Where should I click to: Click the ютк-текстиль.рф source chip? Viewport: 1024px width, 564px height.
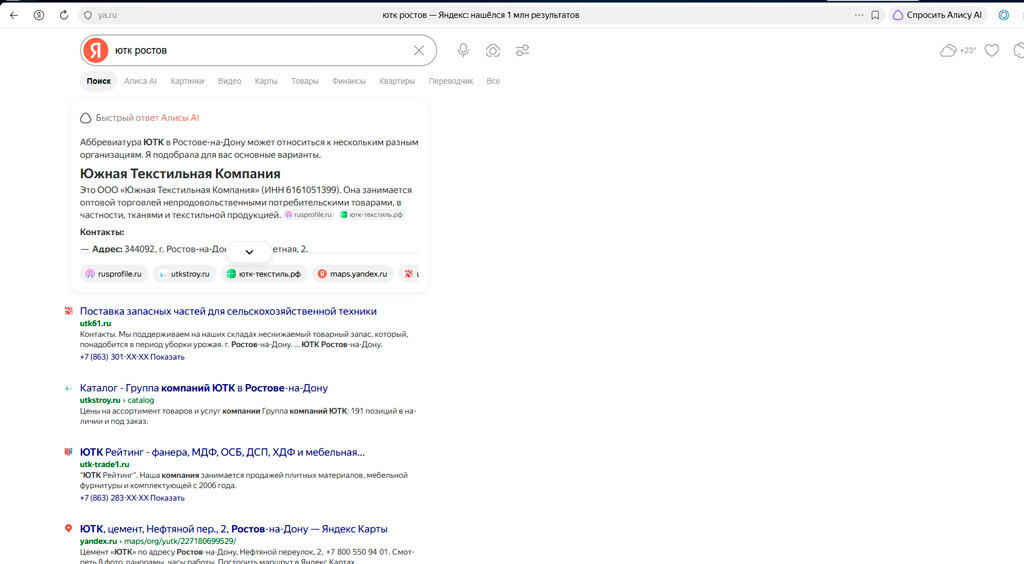point(264,274)
